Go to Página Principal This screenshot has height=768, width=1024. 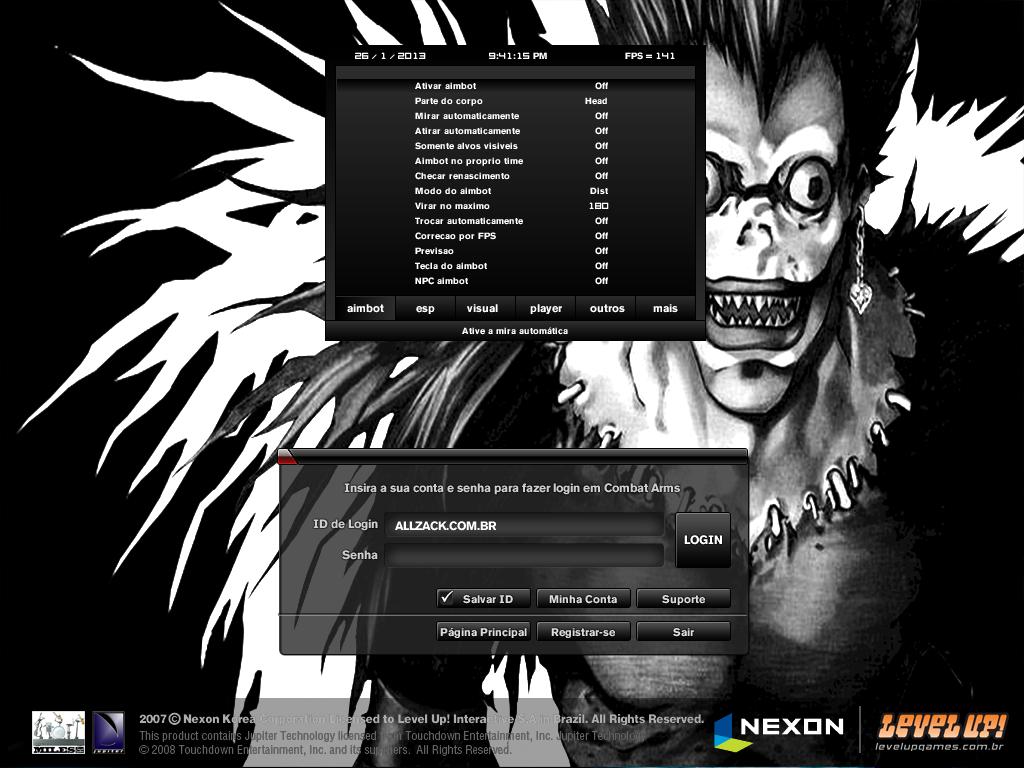pyautogui.click(x=483, y=632)
